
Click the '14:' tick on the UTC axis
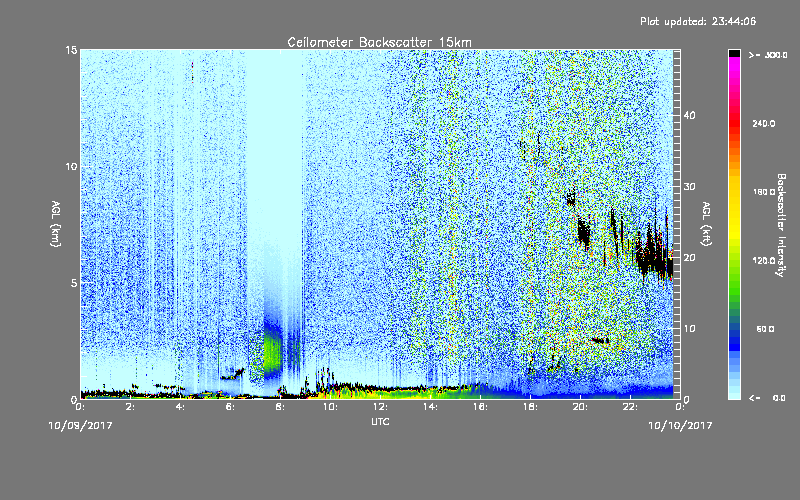coord(430,407)
